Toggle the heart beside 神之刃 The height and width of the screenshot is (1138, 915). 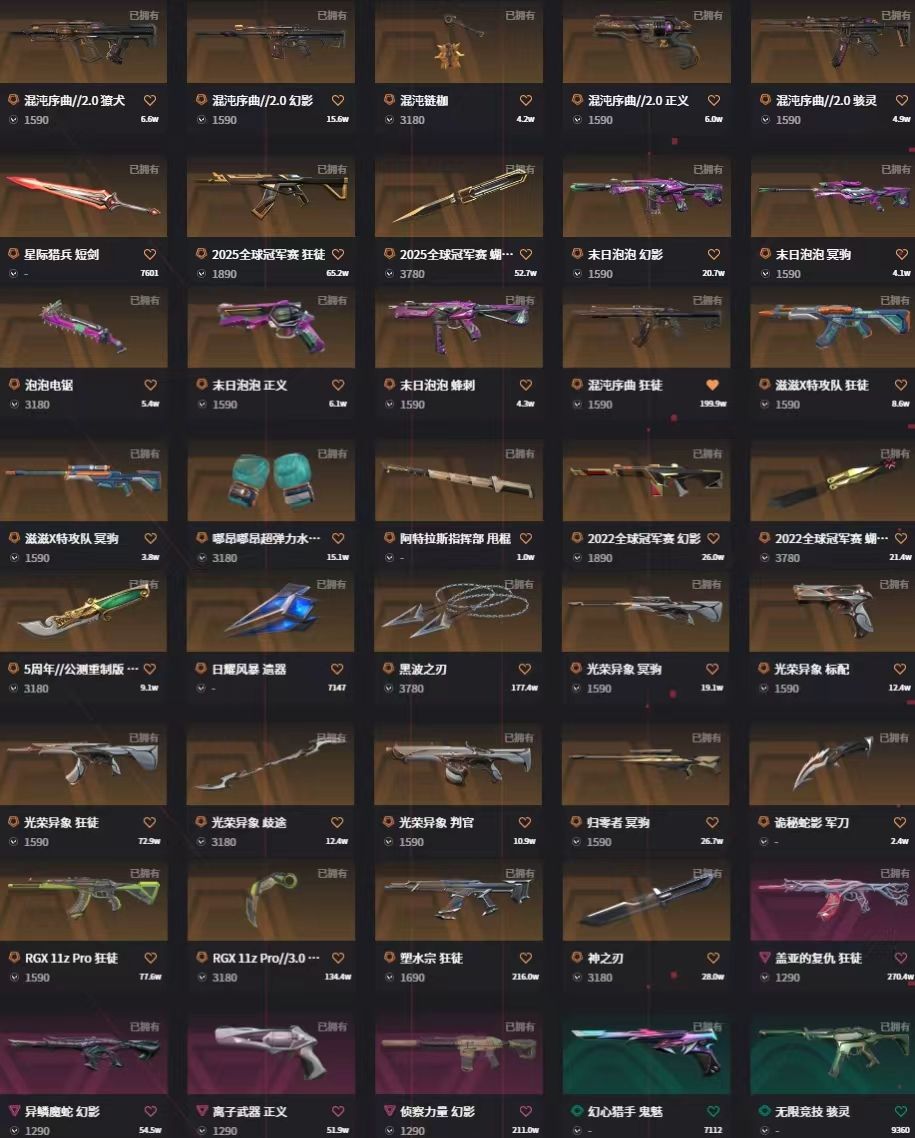pos(713,958)
